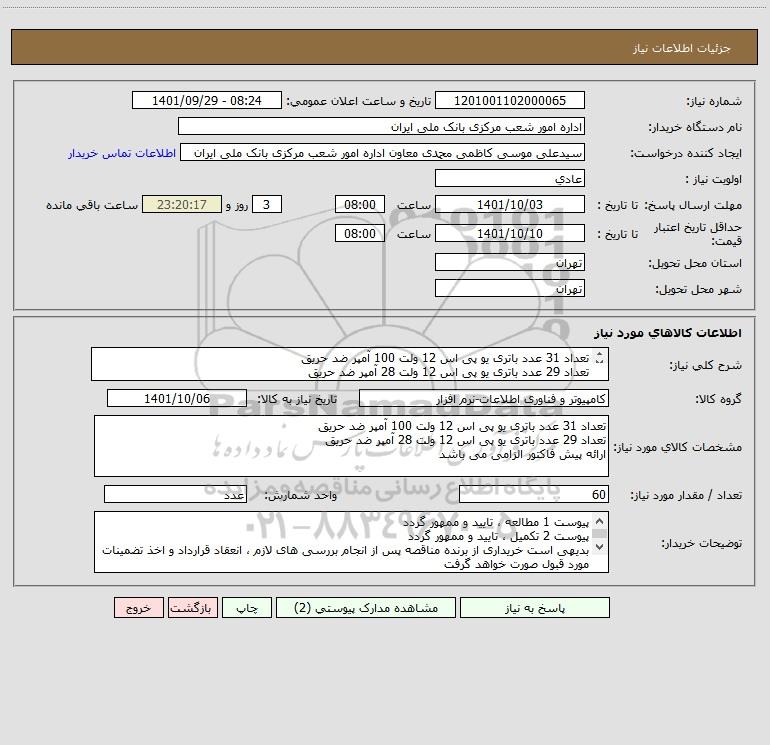Viewport: 770px width, 745px height.
Task: Click label ساعت باقی مانده
Action: point(92,205)
